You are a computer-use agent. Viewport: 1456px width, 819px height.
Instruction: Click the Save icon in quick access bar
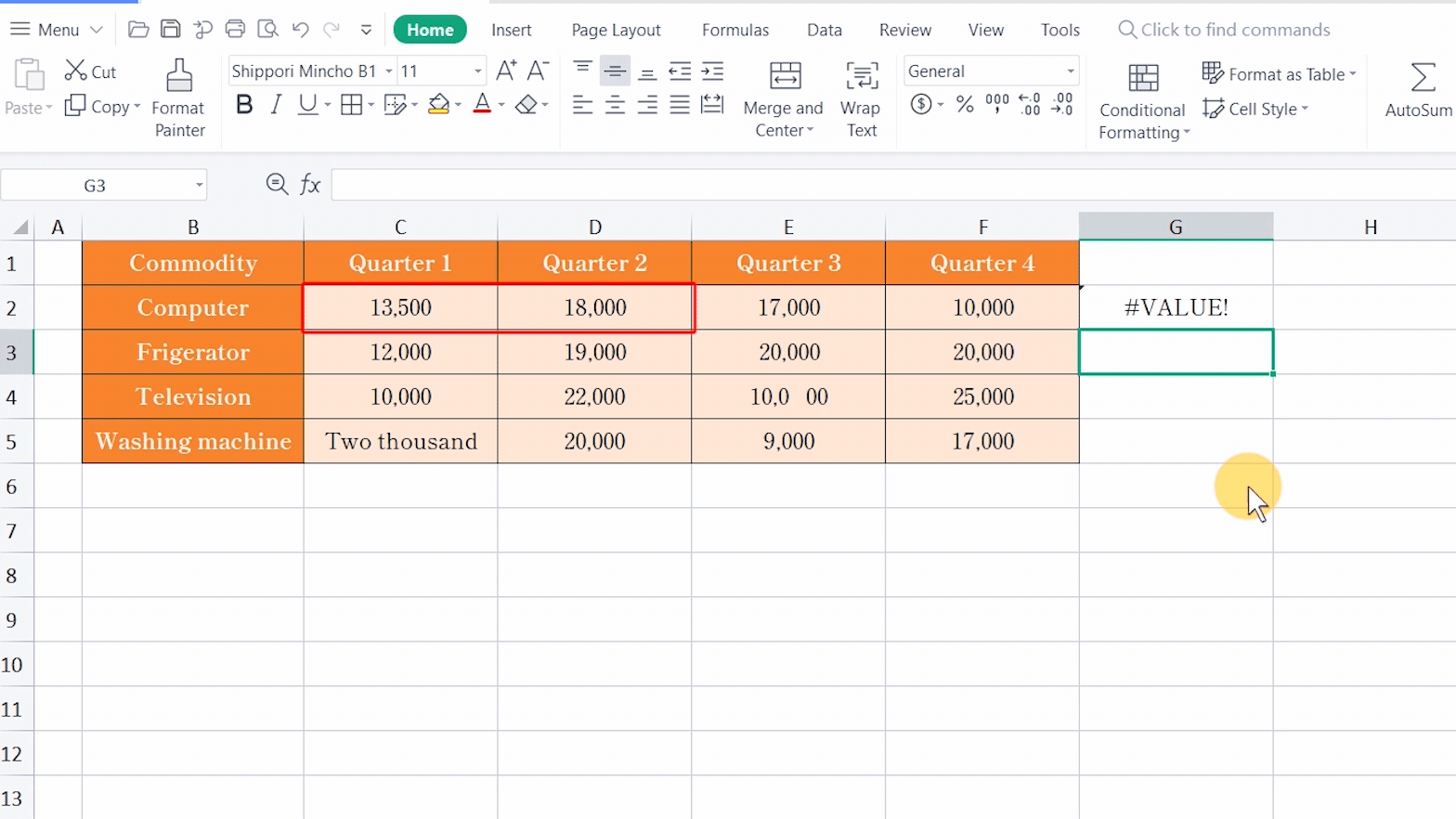pos(171,30)
